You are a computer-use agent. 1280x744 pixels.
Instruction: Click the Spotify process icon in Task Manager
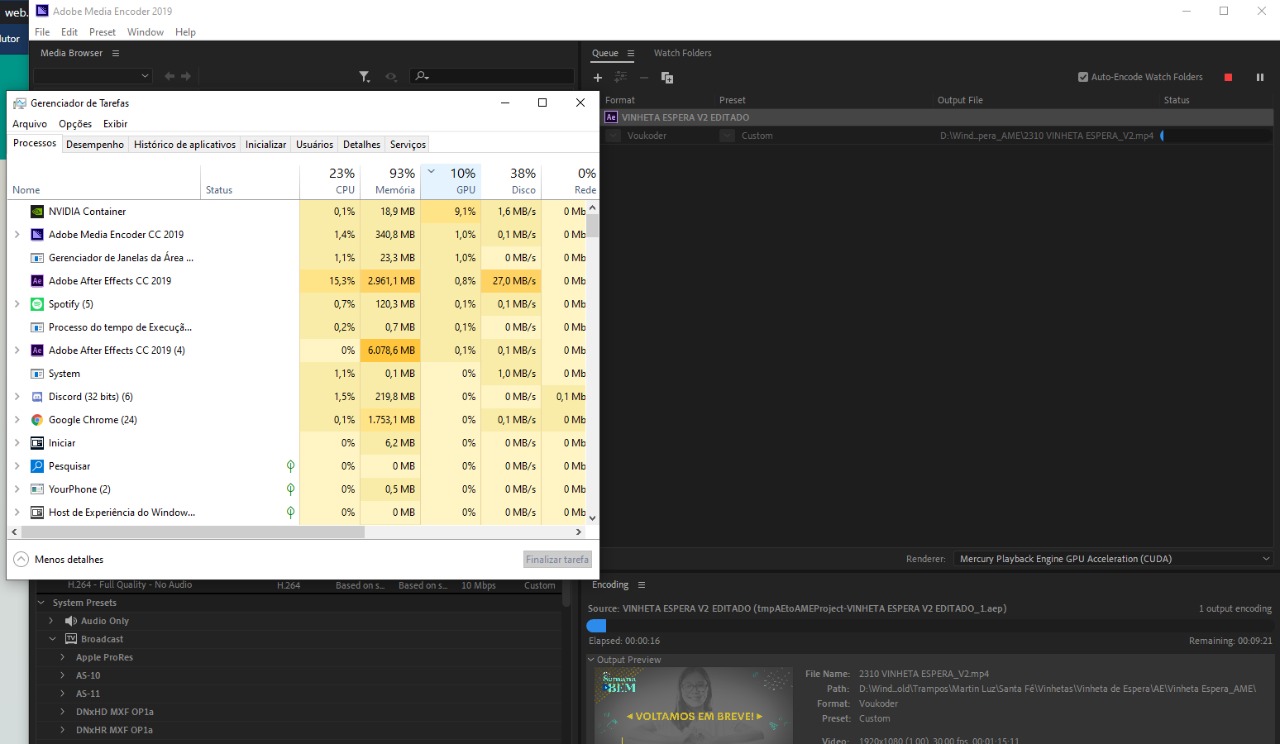pos(37,304)
